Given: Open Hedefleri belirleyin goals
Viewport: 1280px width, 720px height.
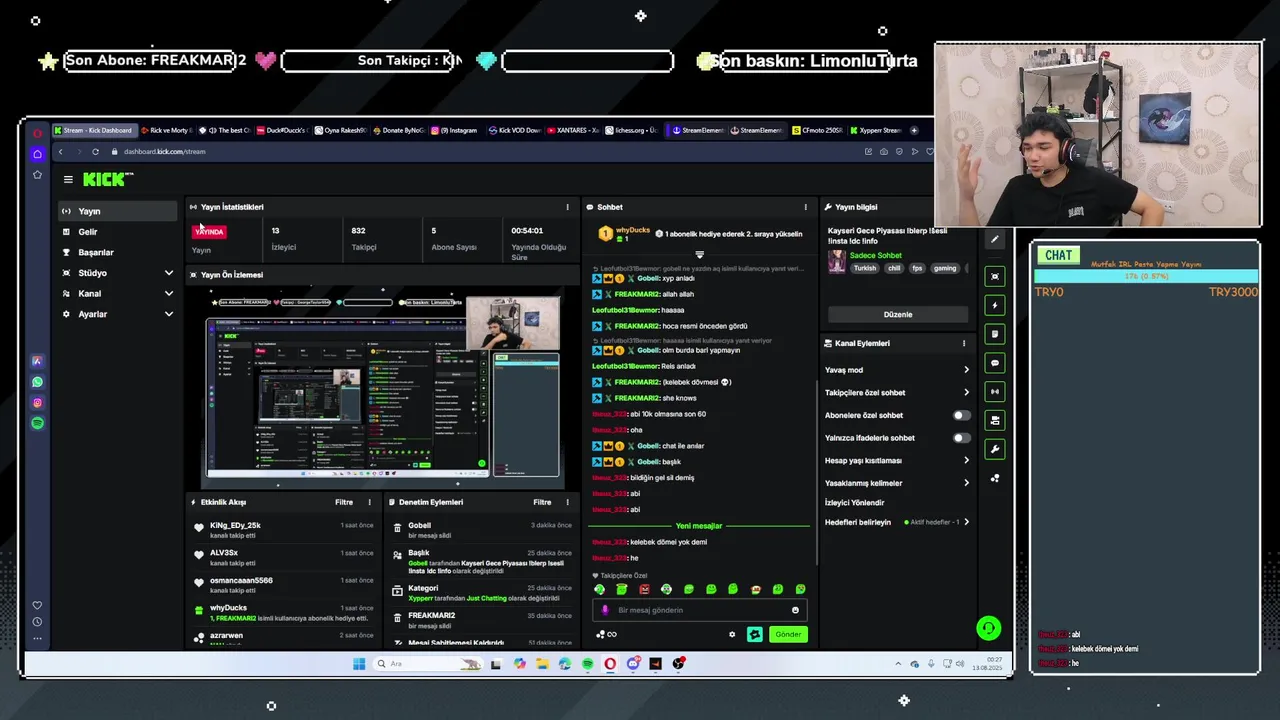Looking at the screenshot, I should coord(897,522).
